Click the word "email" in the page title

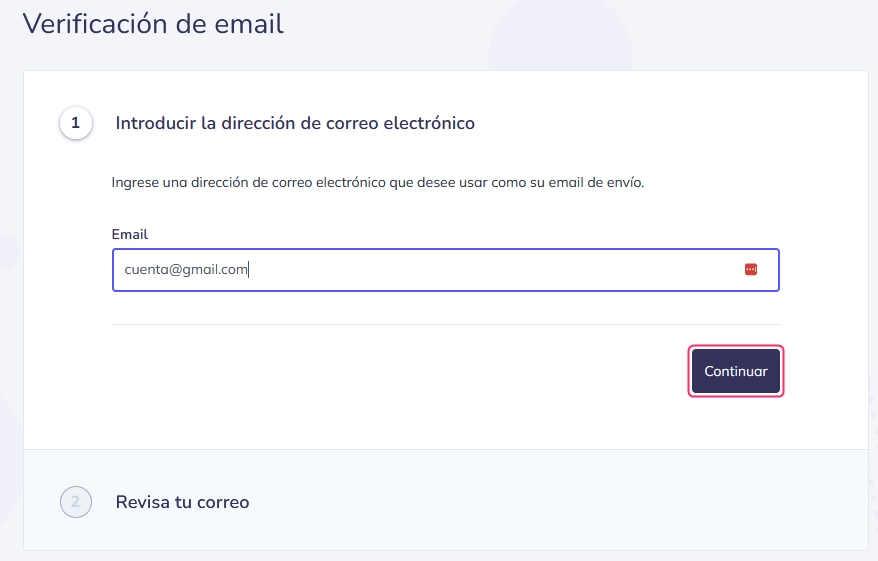(x=251, y=23)
